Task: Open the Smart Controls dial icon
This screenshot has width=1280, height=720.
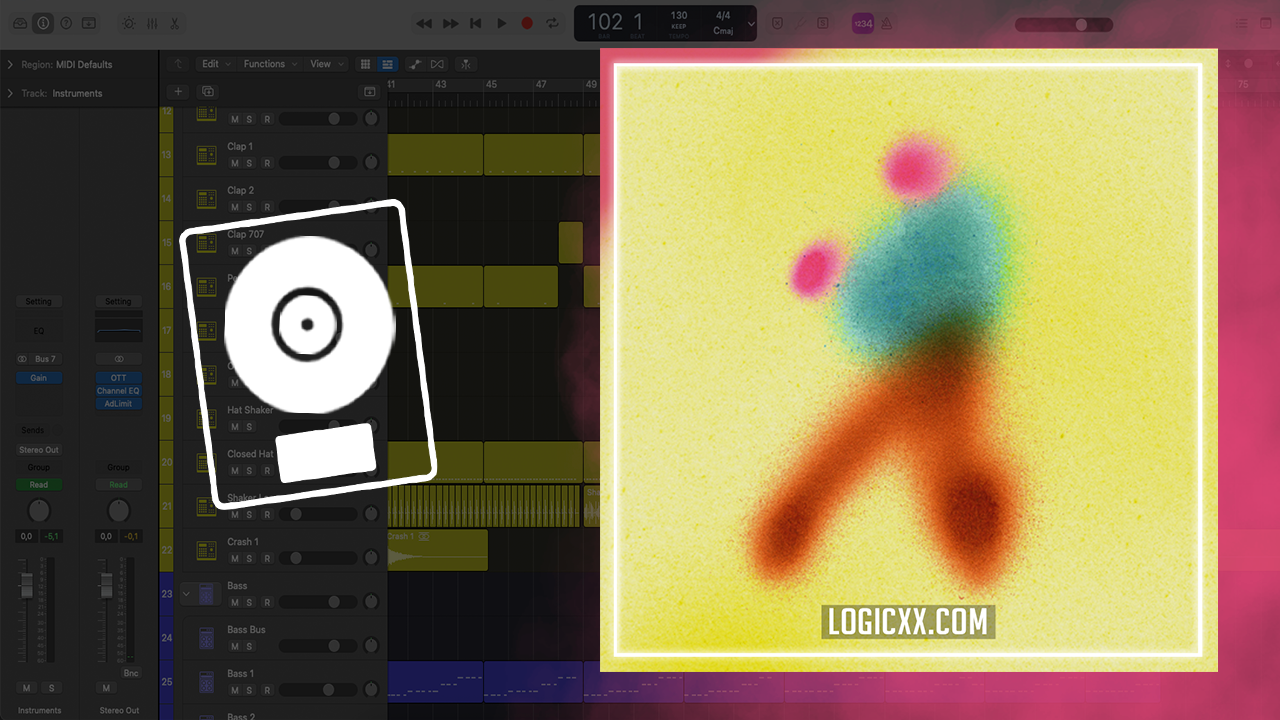Action: click(128, 23)
